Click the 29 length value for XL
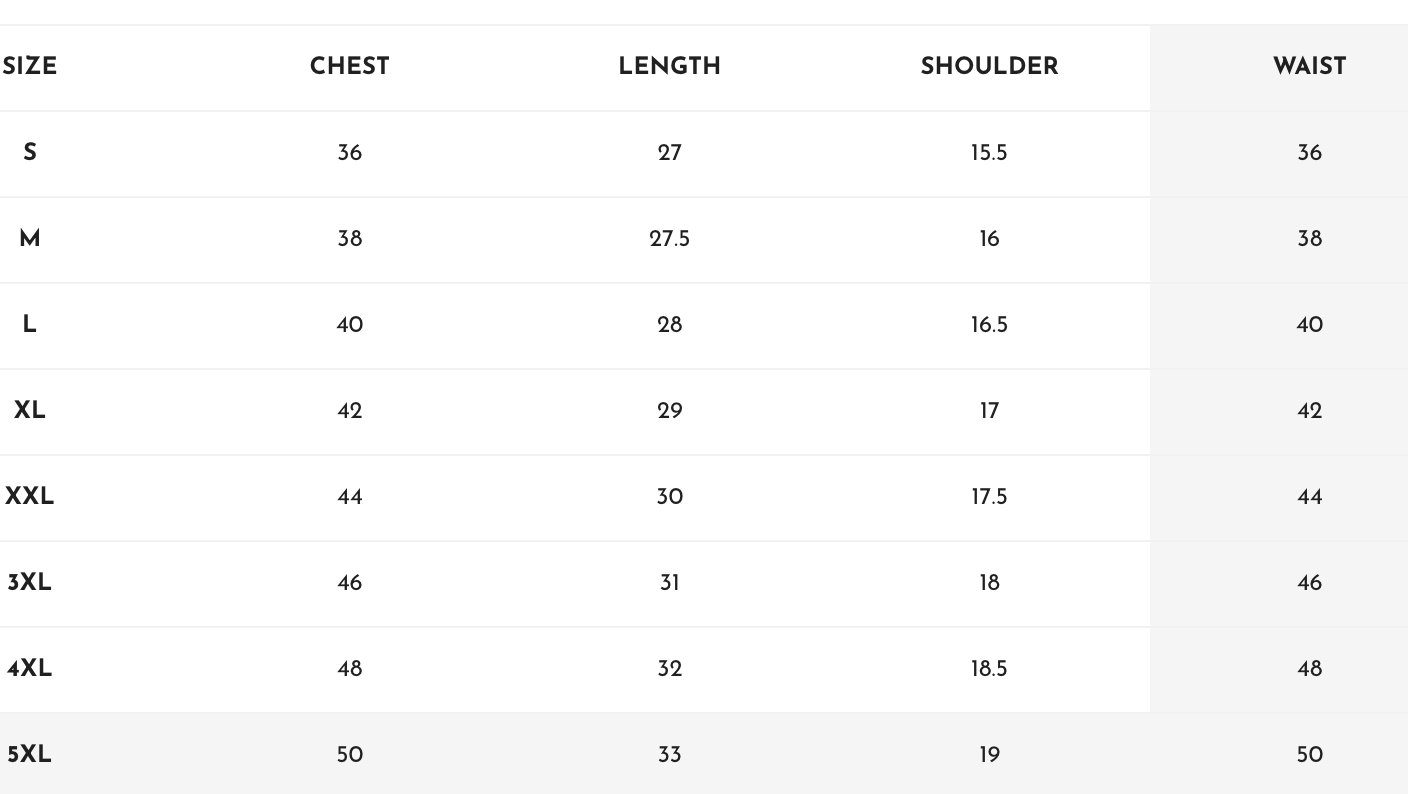This screenshot has height=794, width=1408. 669,411
